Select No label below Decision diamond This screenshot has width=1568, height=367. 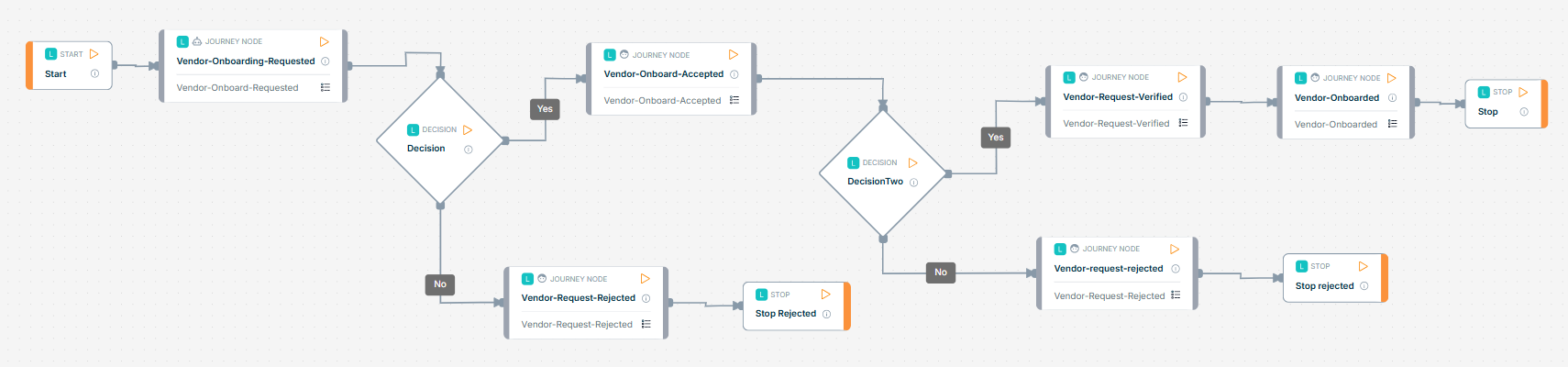point(440,284)
